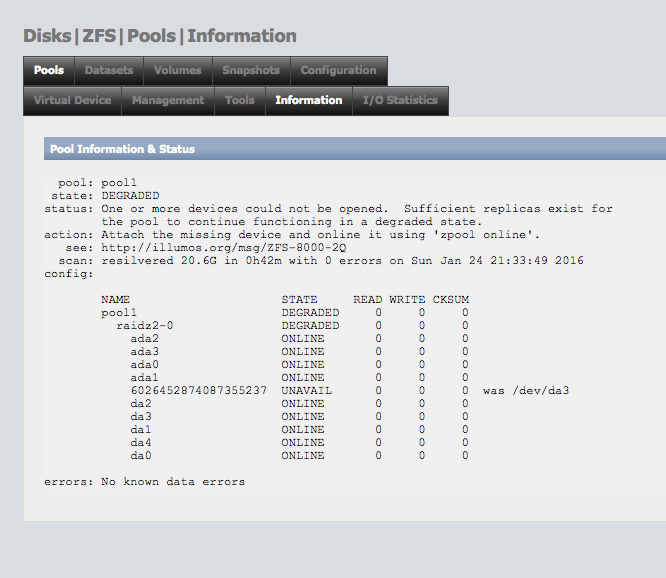Click the da2 device name

141,403
